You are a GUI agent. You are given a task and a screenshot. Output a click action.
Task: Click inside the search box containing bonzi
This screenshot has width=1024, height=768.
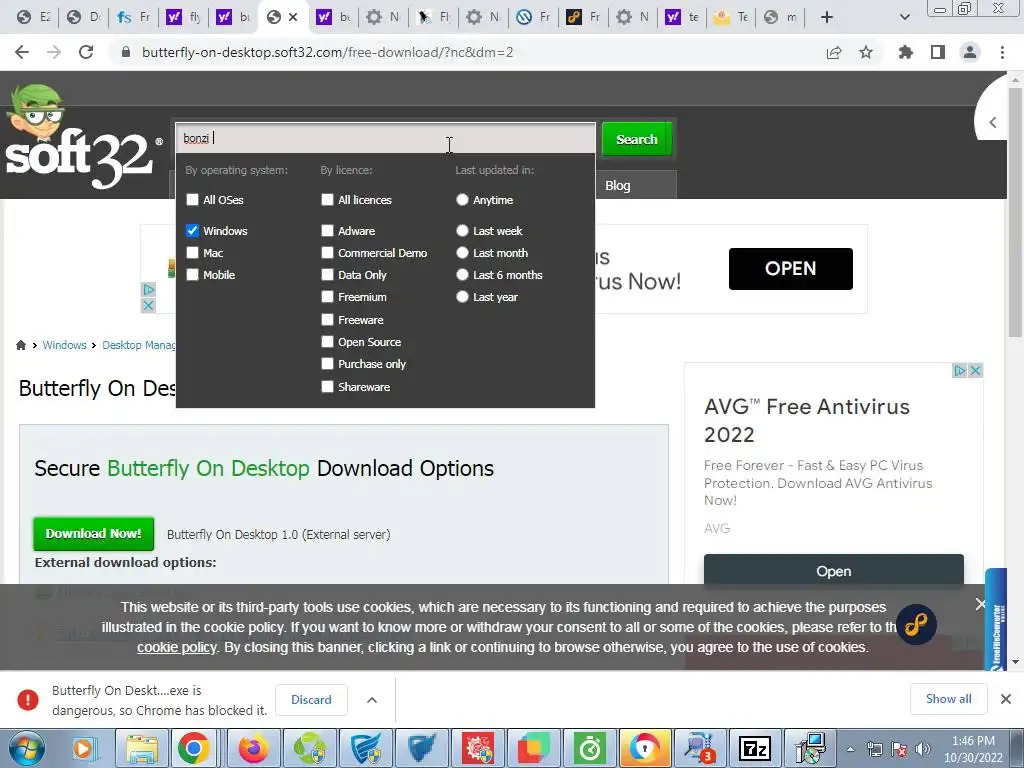coord(385,138)
